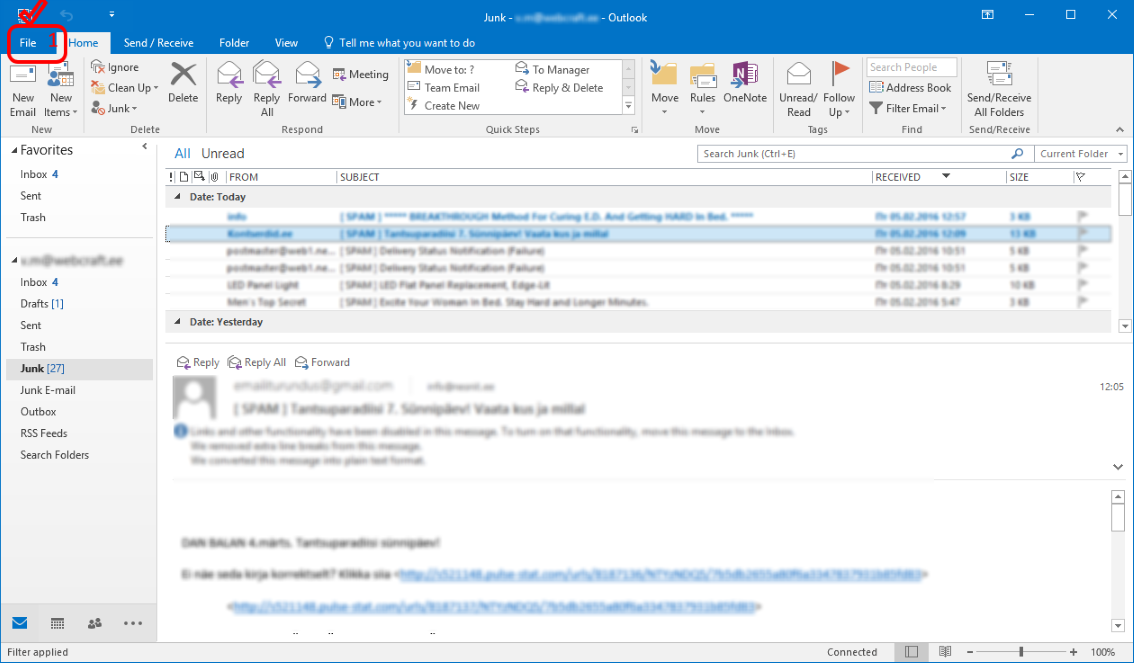Image resolution: width=1134 pixels, height=663 pixels.
Task: Open the File tab
Action: pos(28,43)
